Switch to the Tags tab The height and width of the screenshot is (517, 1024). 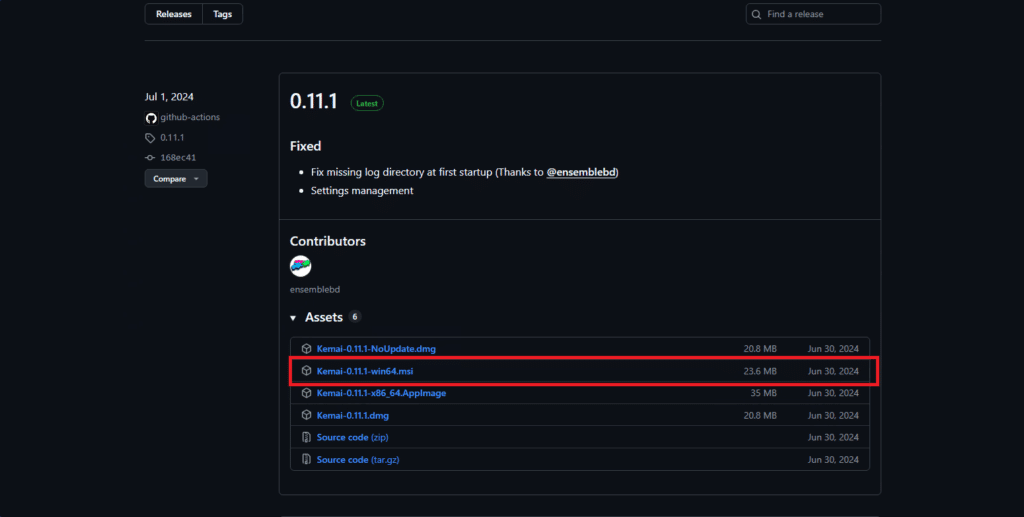point(222,14)
